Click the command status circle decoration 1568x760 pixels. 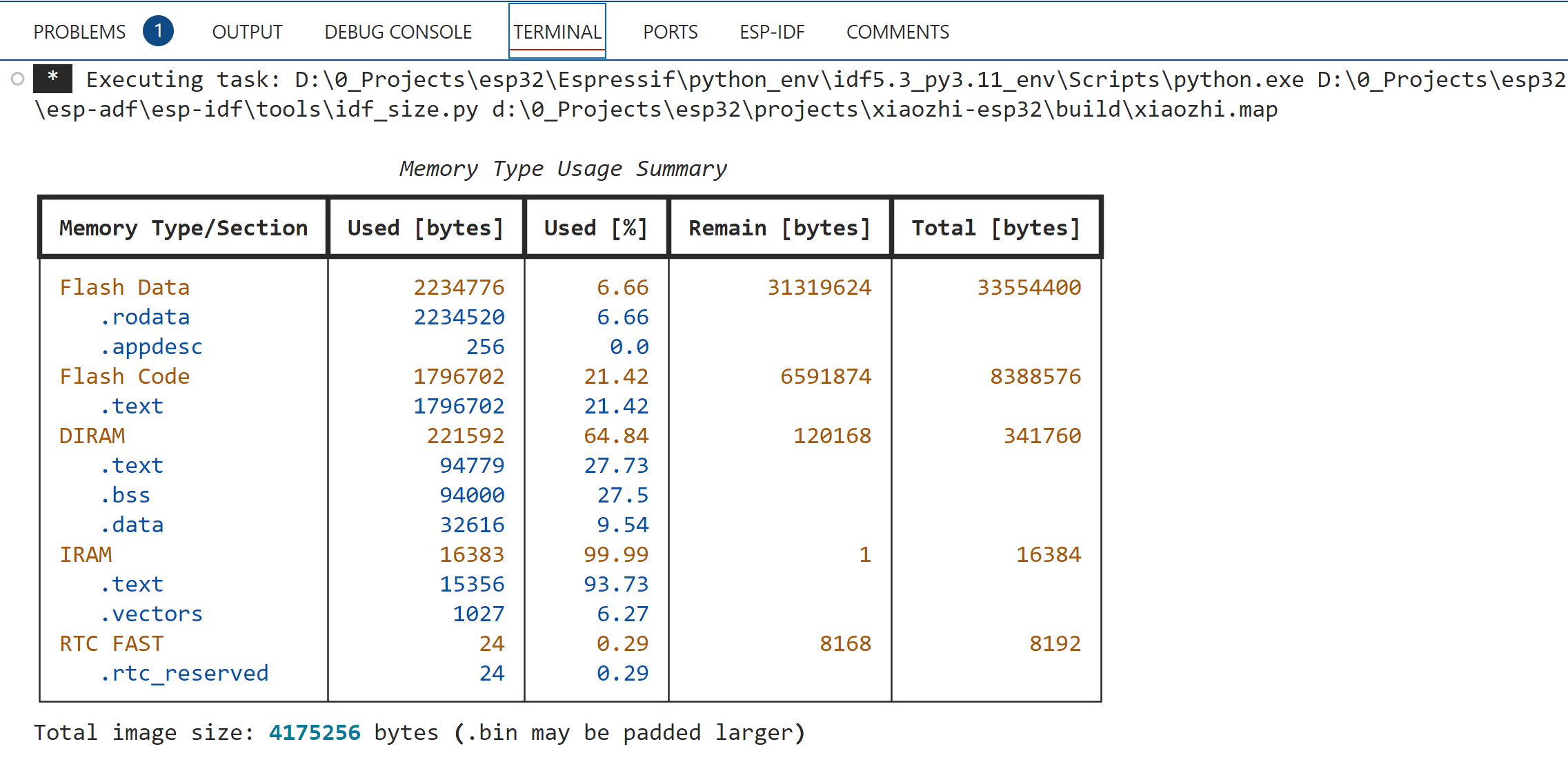click(18, 79)
